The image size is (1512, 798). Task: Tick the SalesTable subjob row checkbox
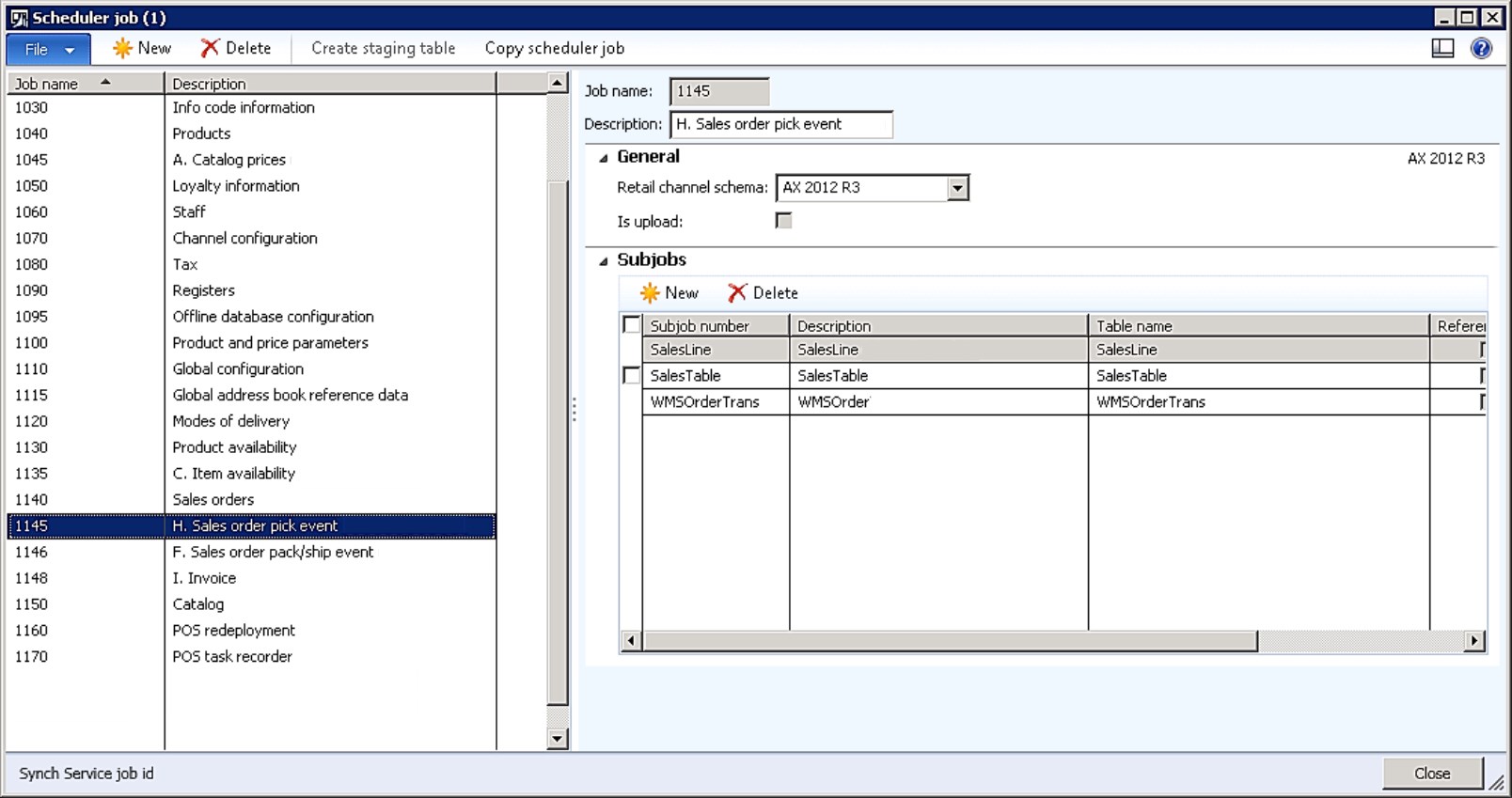point(632,375)
